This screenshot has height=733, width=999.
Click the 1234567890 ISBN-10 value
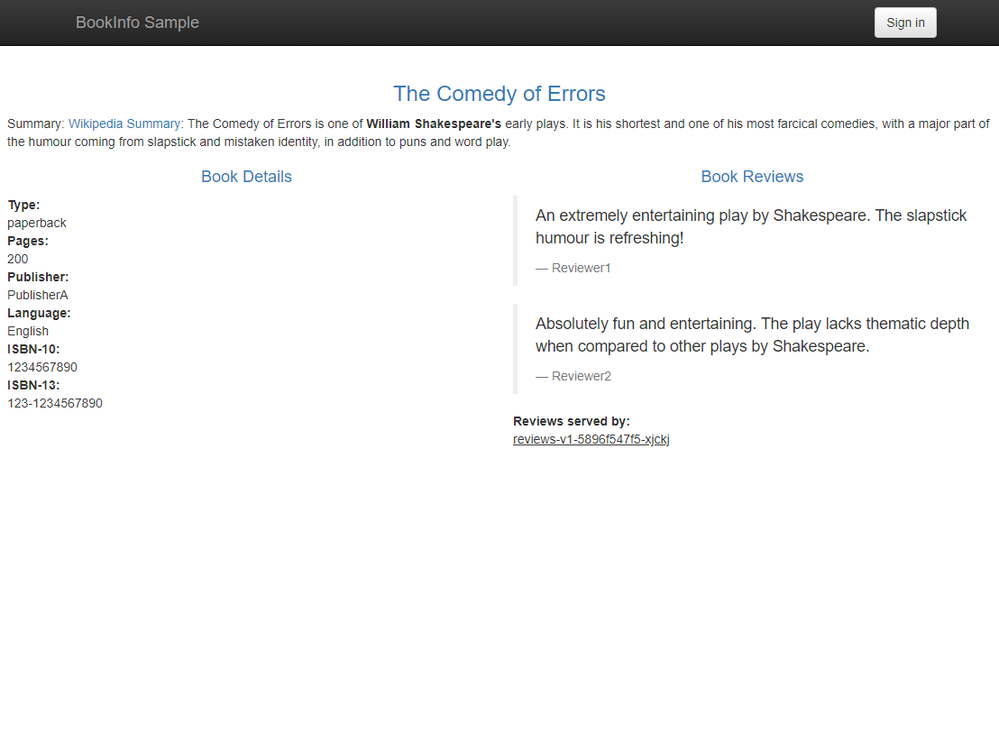pos(42,367)
